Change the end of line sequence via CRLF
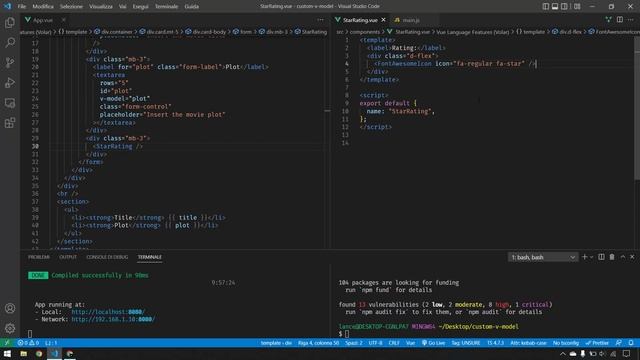The width and height of the screenshot is (640, 360). pyautogui.click(x=394, y=343)
